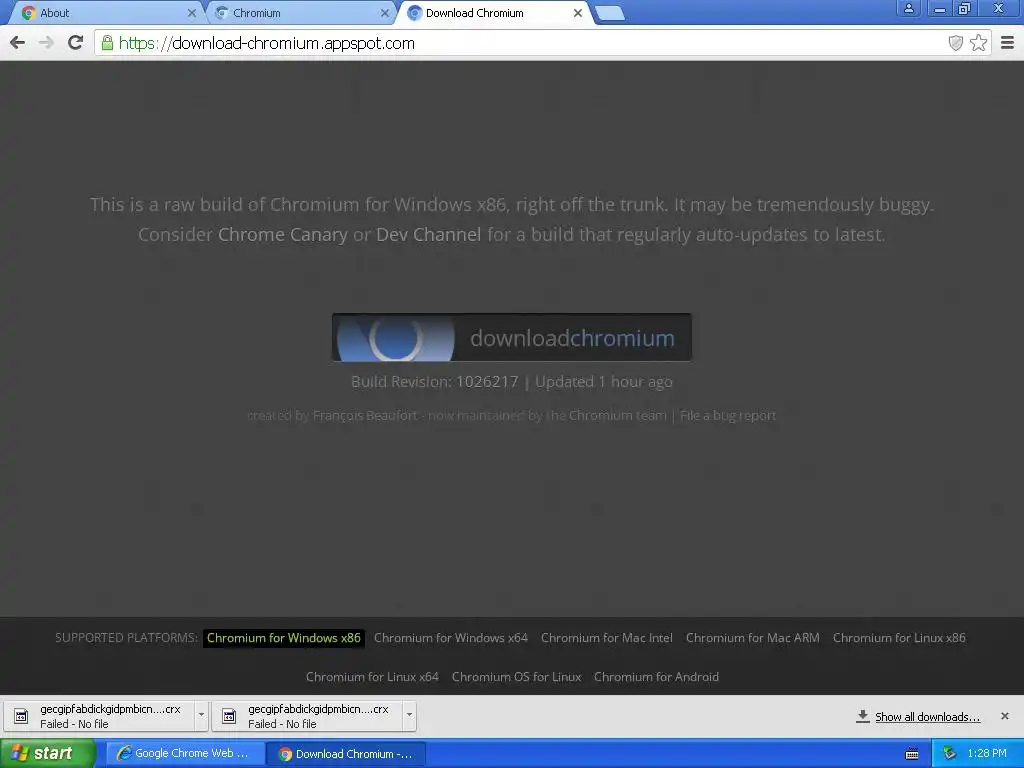Open the Chrome hamburger menu
Viewport: 1024px width, 768px height.
tap(1008, 43)
